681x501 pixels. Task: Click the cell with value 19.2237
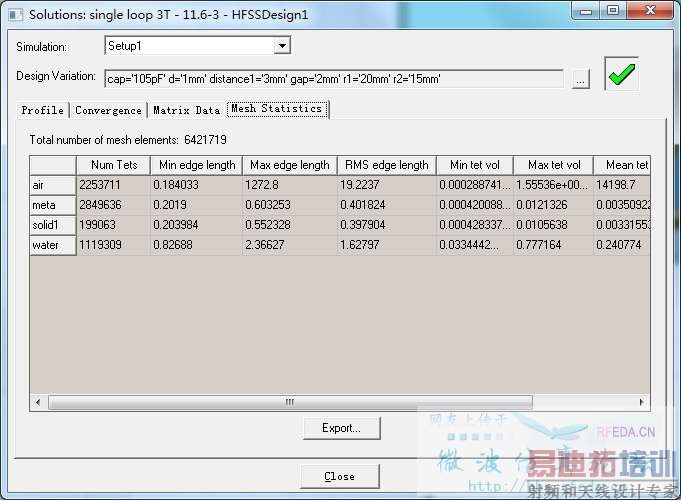click(387, 185)
